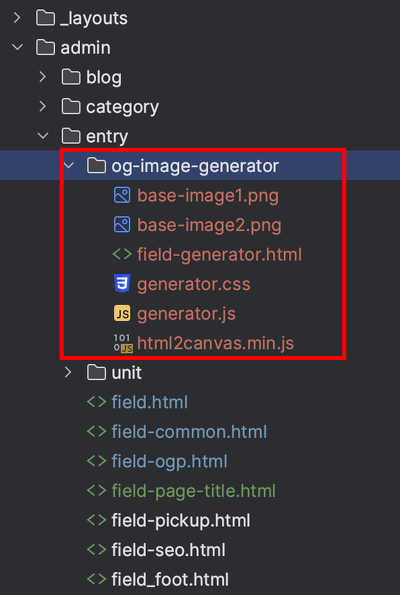The height and width of the screenshot is (595, 400).
Task: Expand the _layouts folder chevron
Action: 17,18
